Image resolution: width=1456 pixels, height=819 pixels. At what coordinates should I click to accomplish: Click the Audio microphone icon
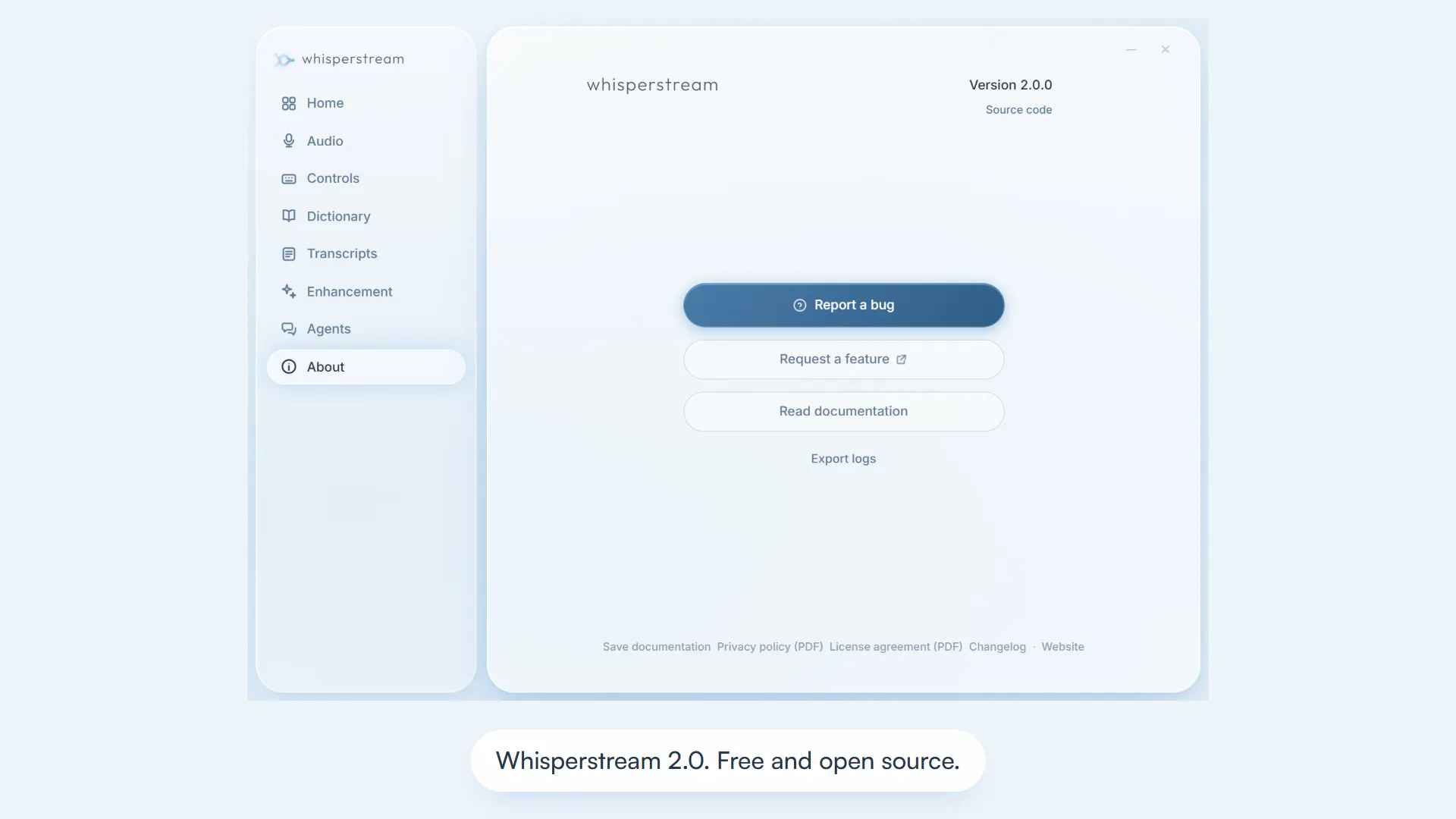289,141
